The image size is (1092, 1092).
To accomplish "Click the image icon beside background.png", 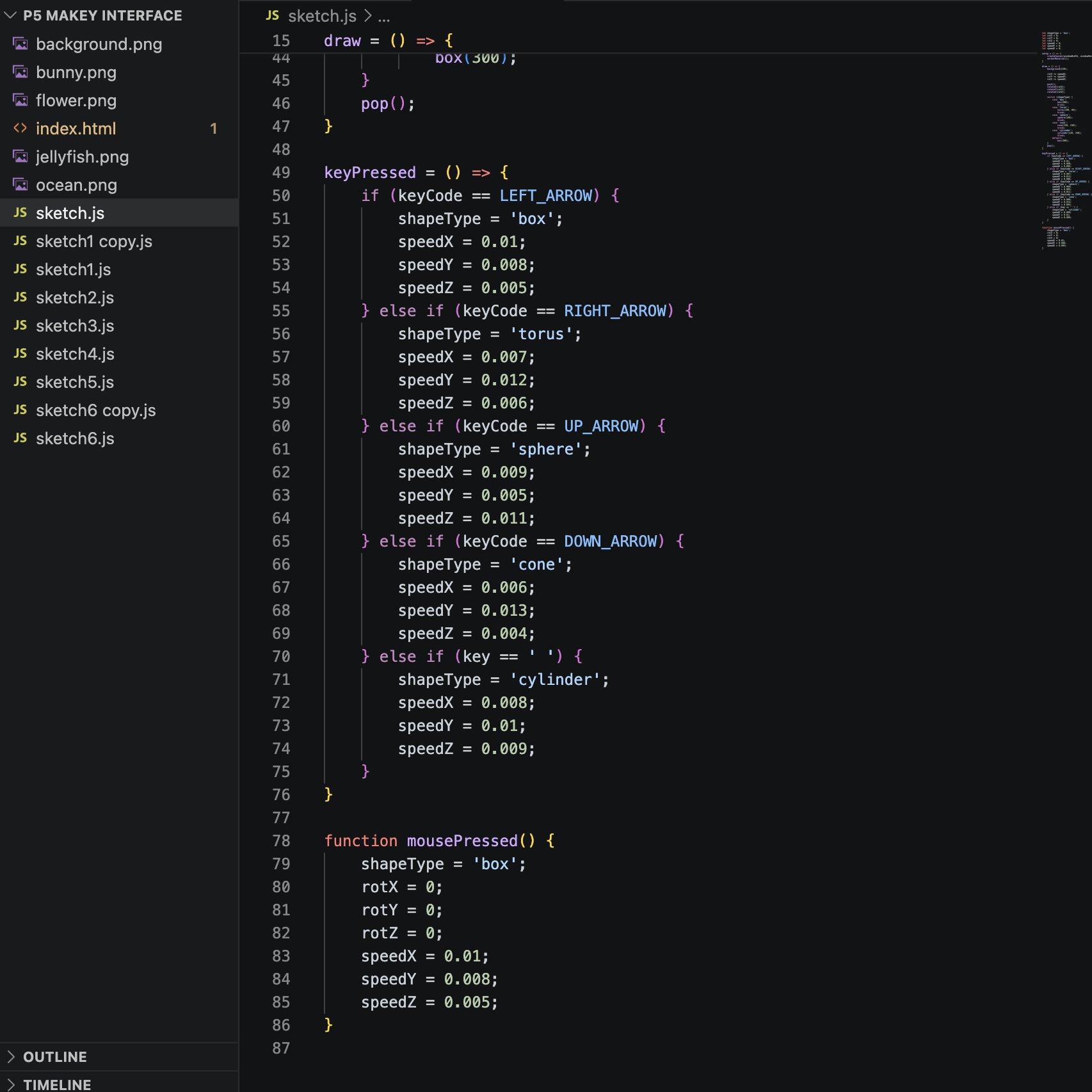I will (20, 44).
